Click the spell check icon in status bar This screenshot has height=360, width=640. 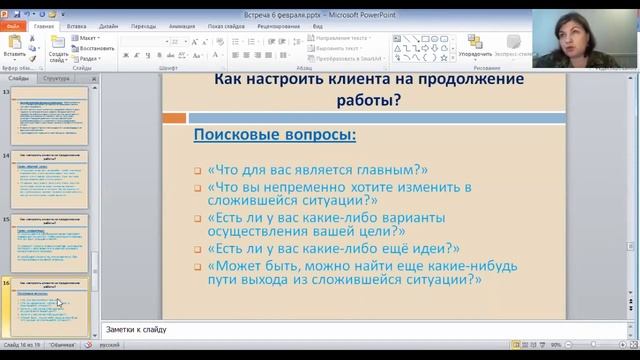click(x=88, y=345)
